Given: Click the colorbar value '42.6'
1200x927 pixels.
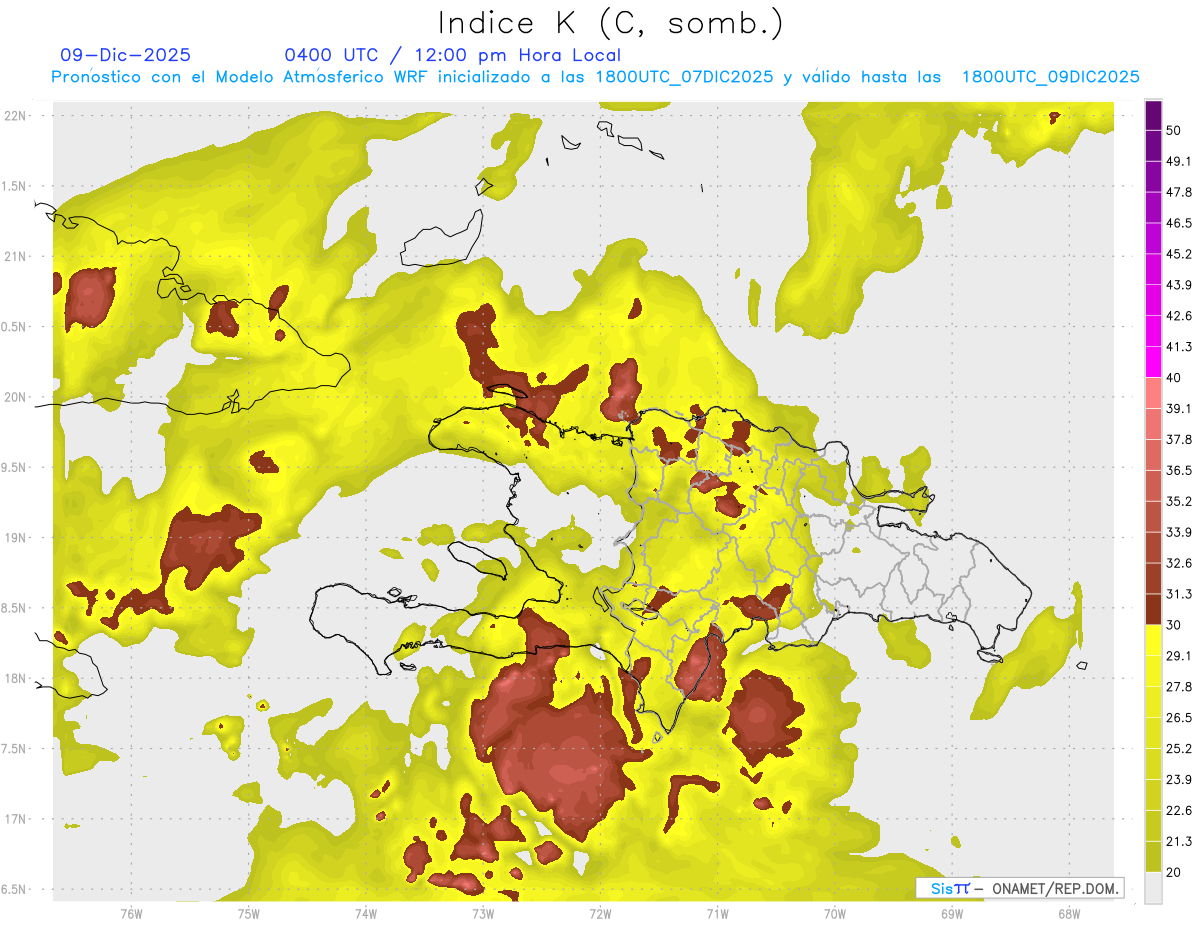Looking at the screenshot, I should [x=1179, y=316].
